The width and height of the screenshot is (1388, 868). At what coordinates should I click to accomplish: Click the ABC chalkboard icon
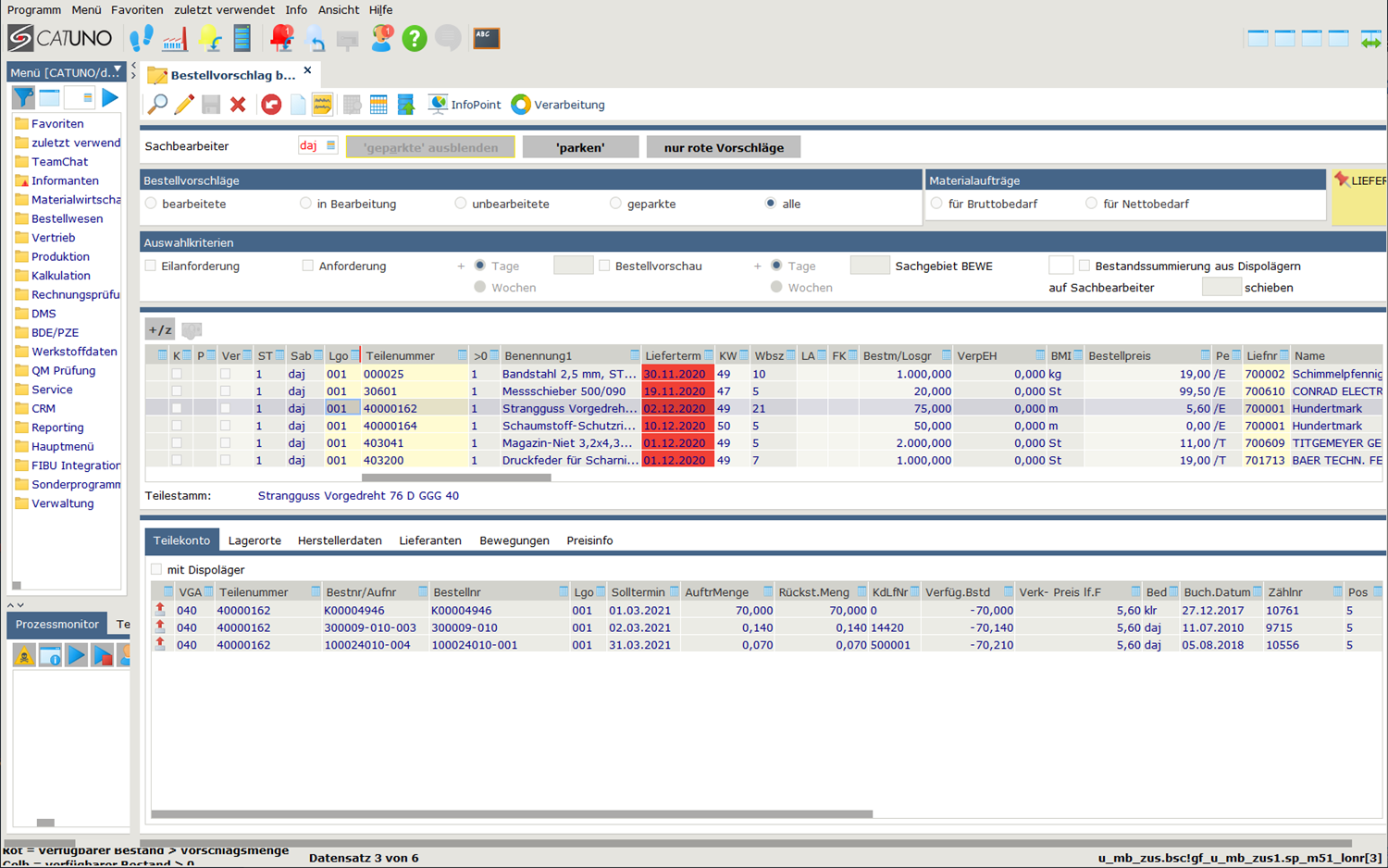pos(487,38)
